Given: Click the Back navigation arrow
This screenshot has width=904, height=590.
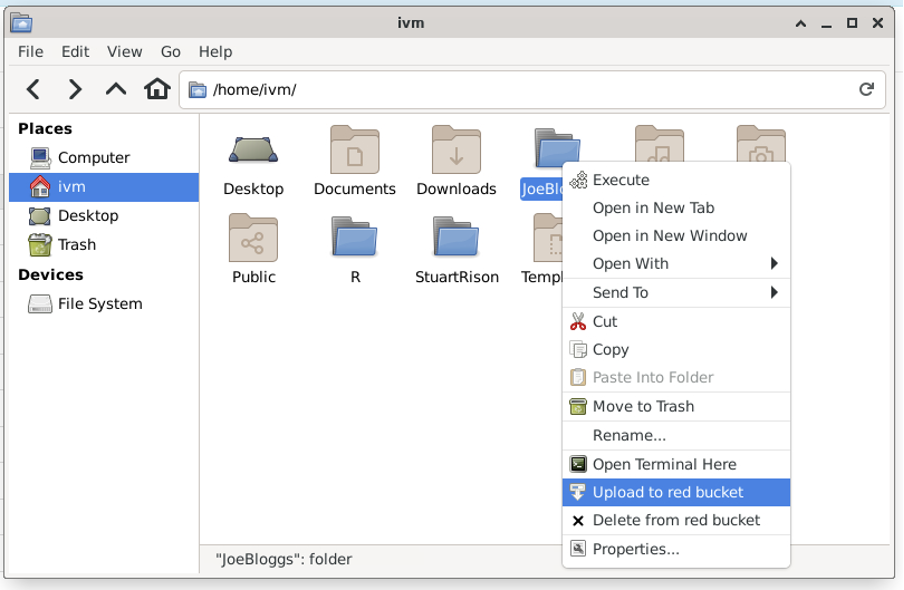Looking at the screenshot, I should click(x=33, y=90).
